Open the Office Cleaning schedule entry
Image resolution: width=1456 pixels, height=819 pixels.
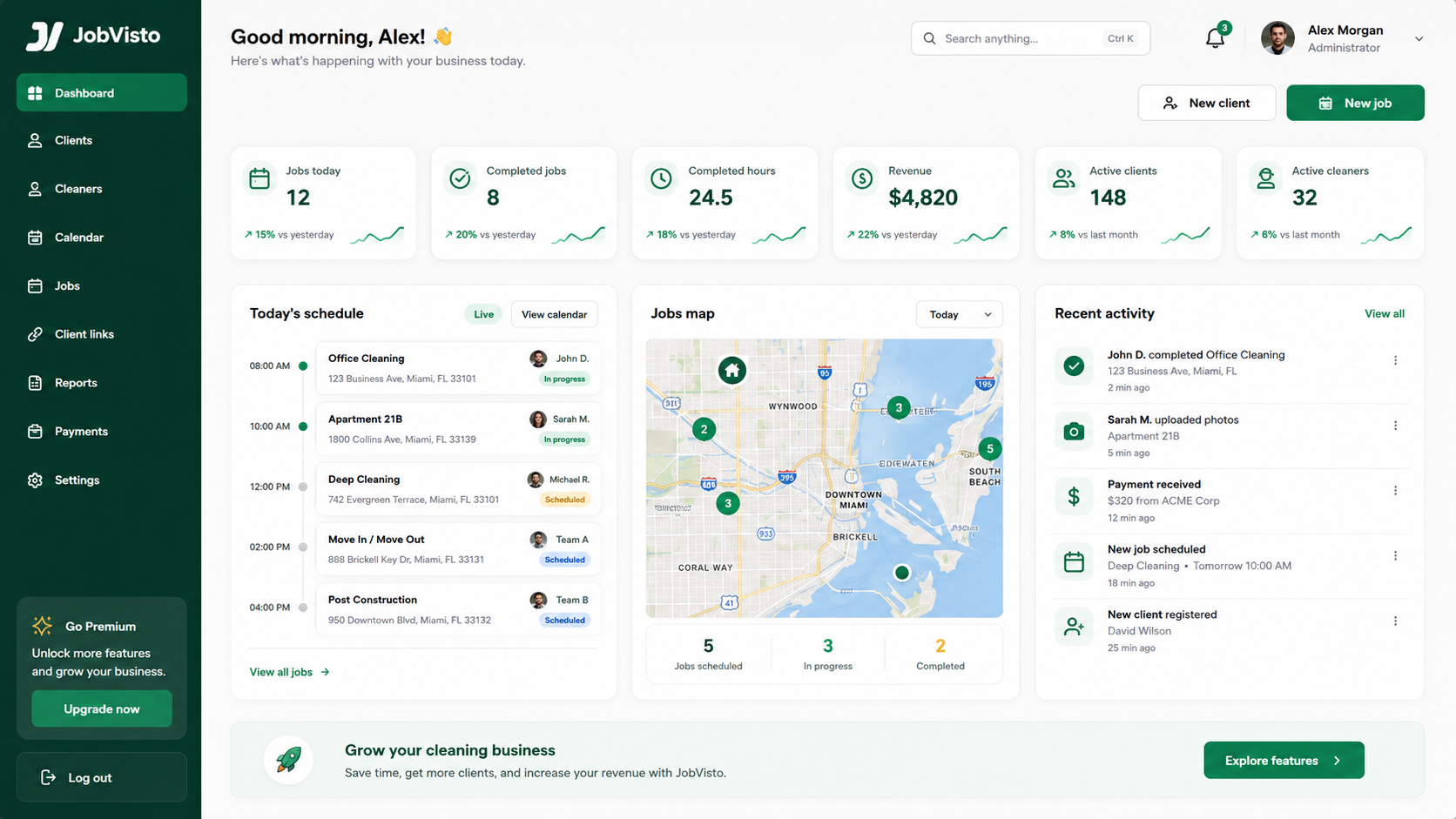[458, 368]
